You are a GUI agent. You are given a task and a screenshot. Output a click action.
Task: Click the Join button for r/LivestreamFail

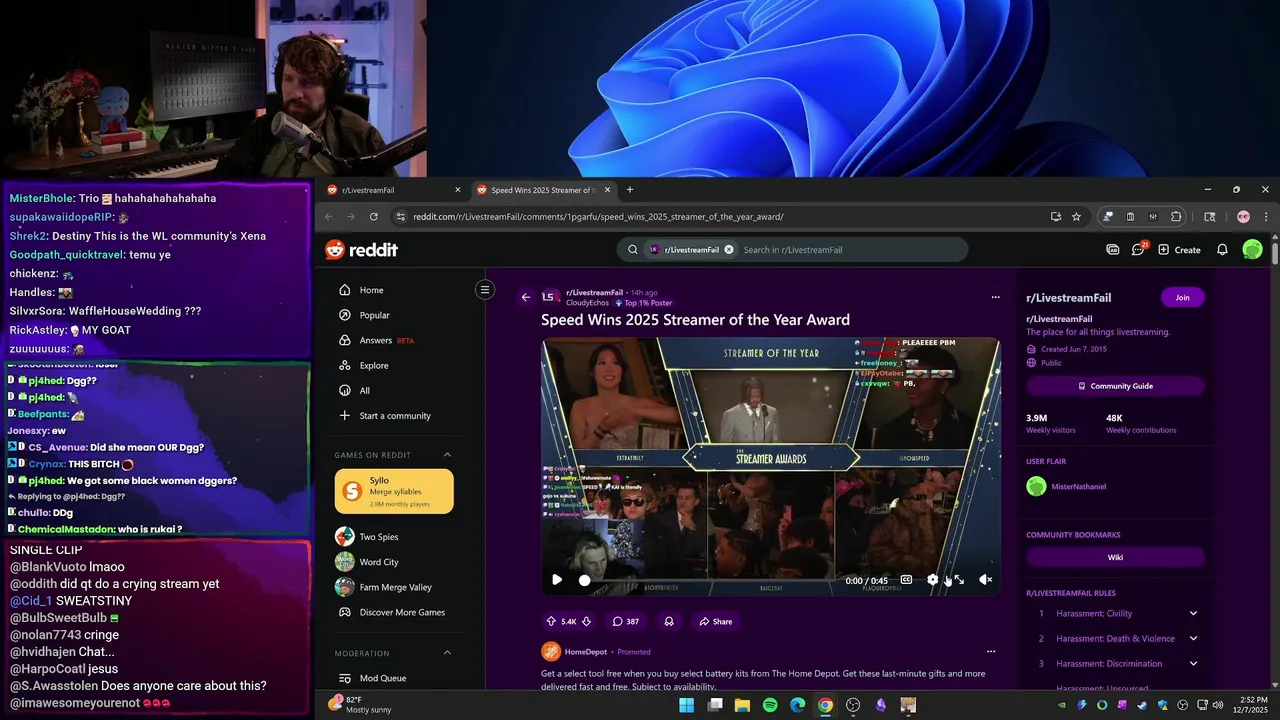pyautogui.click(x=1183, y=297)
